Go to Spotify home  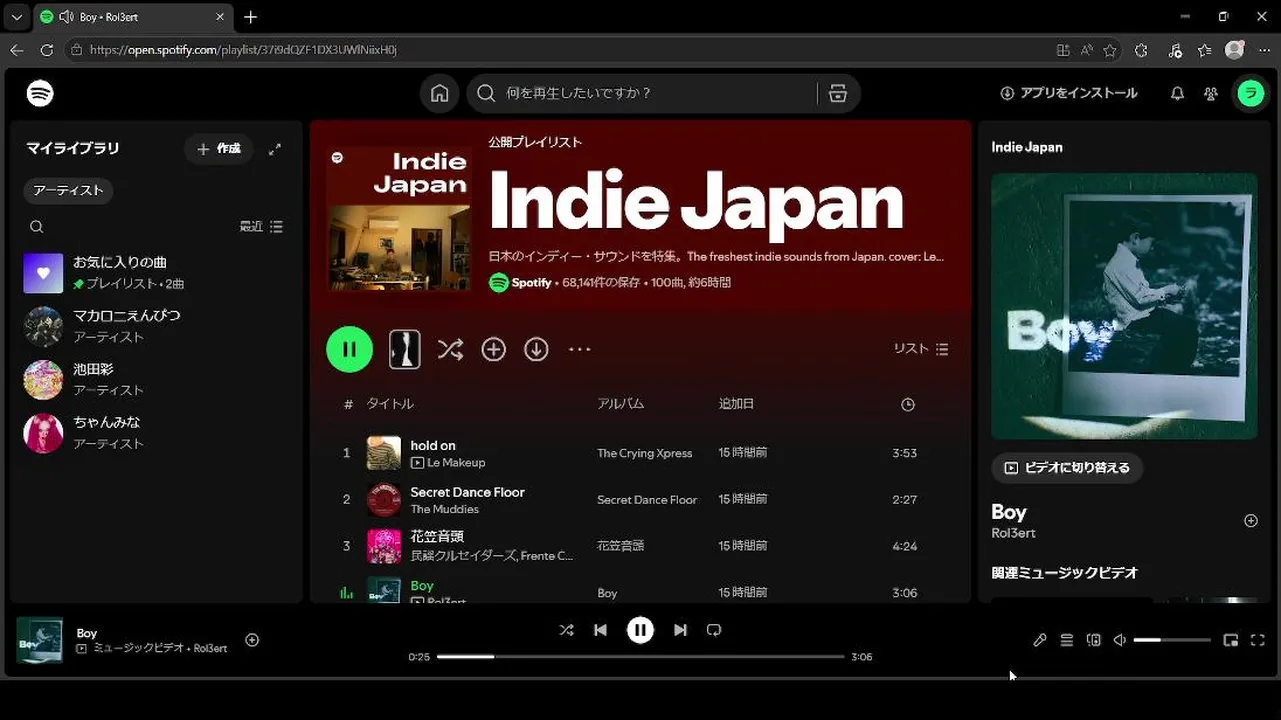[x=439, y=93]
